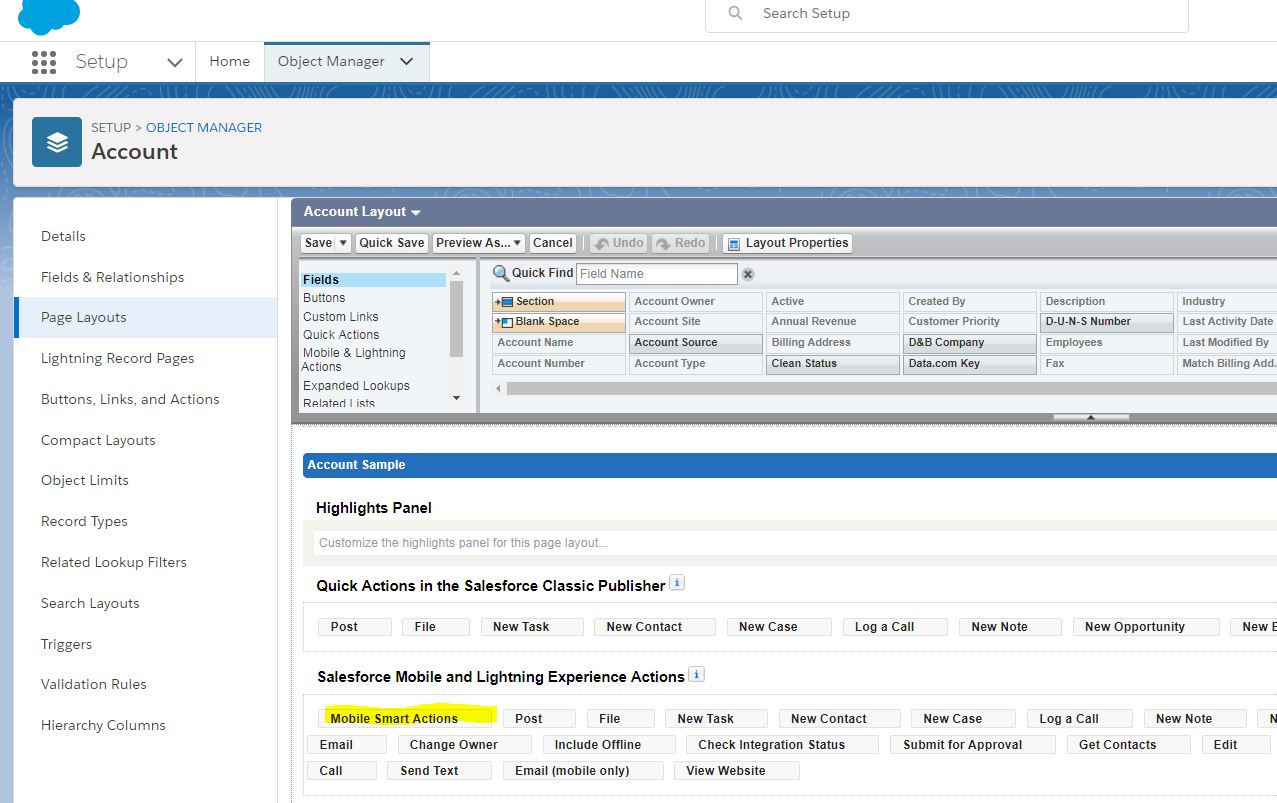
Task: Focus the Quick Find Field Name box
Action: (x=656, y=274)
